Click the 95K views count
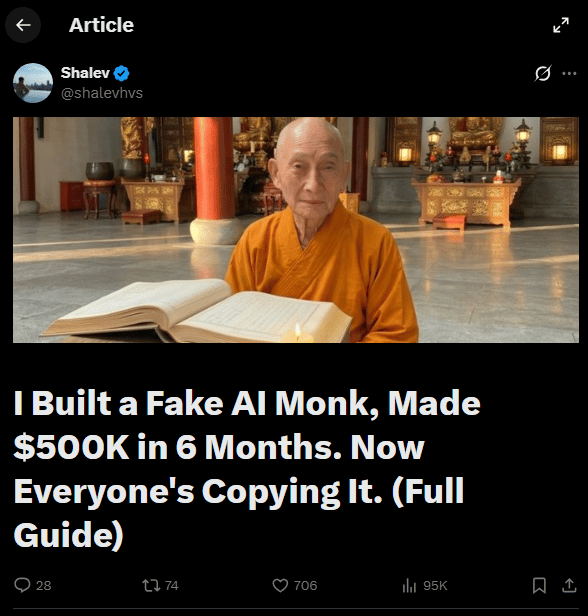The image size is (588, 616). click(435, 585)
